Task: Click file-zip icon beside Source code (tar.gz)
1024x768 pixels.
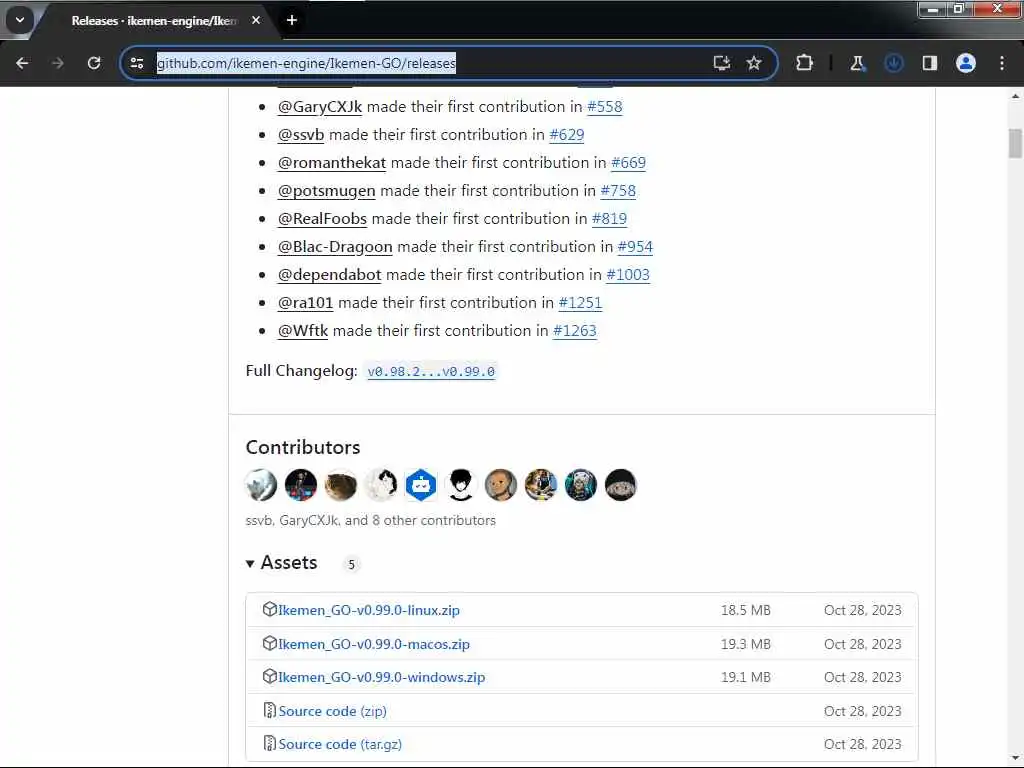Action: 270,743
